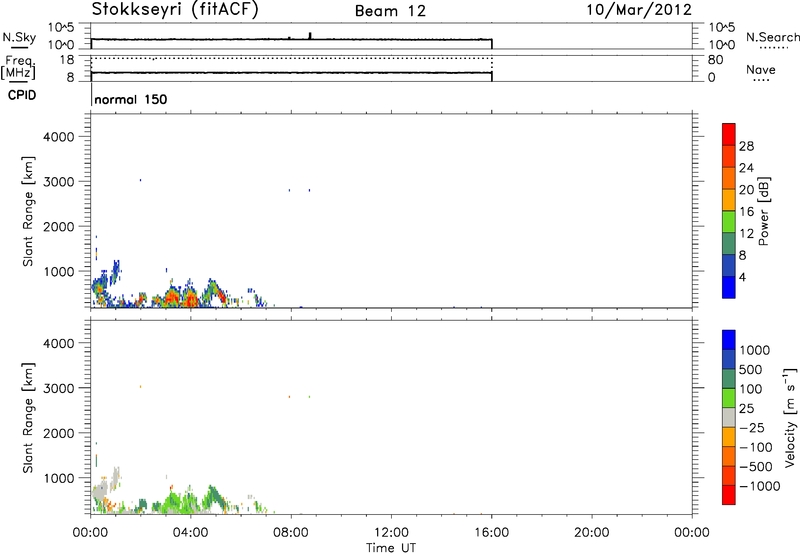Click the "normal 150" CPID text
The image size is (800, 554).
pos(131,99)
